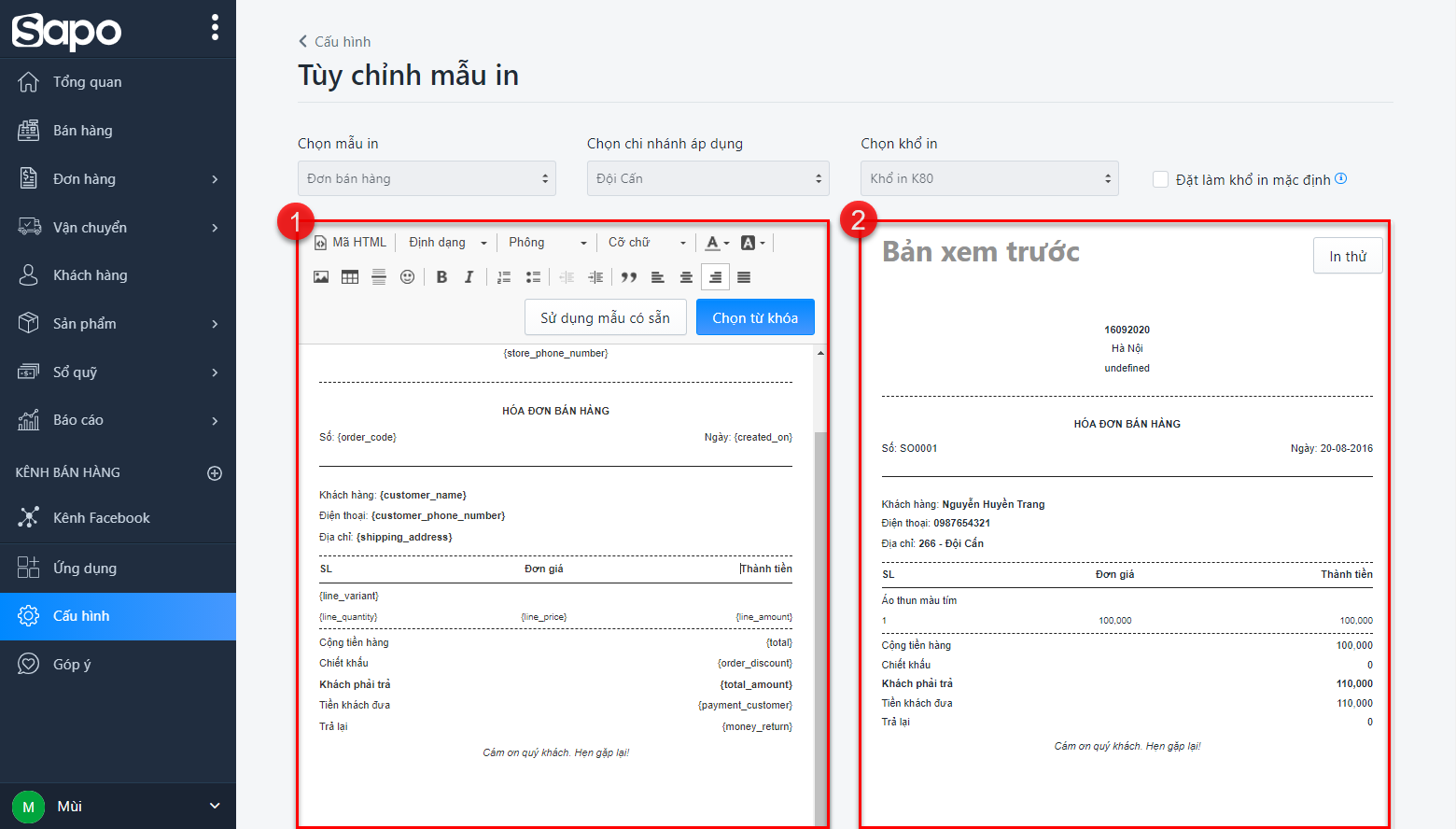Center align the text
The image size is (1456, 829).
[x=686, y=277]
